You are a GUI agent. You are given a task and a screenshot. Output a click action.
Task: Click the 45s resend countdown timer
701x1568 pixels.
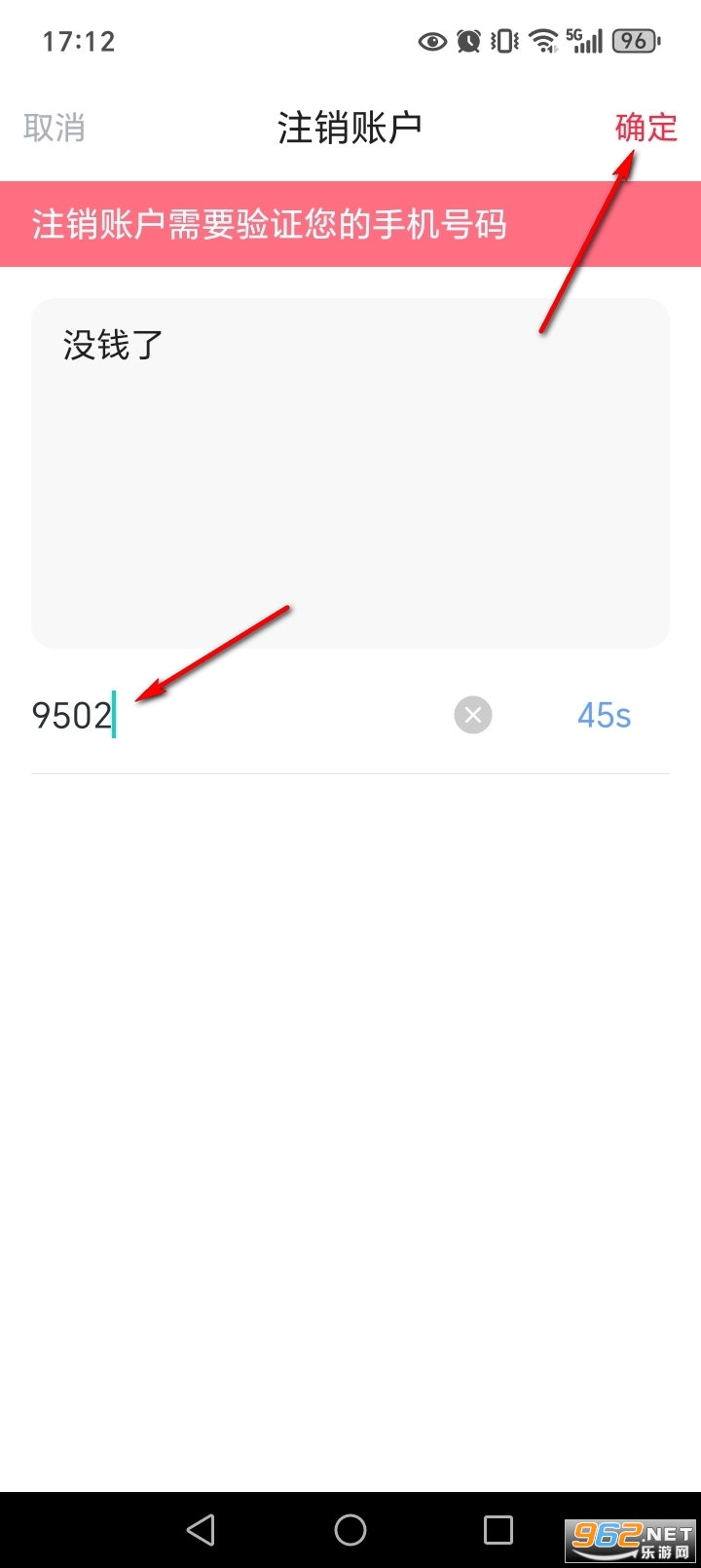[604, 716]
